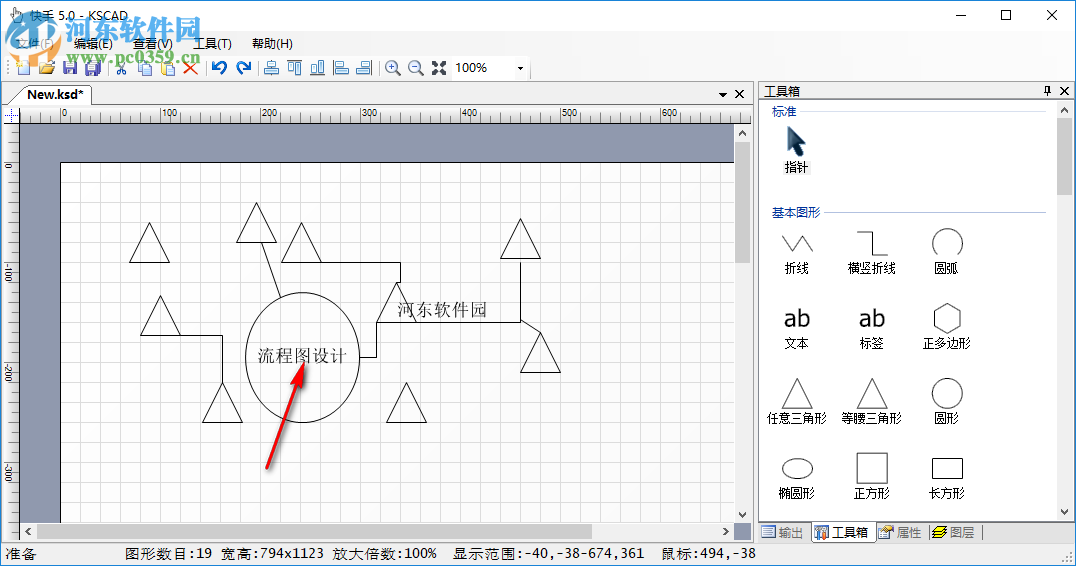Click the 图形数目:19 status bar entry
The image size is (1076, 566).
168,554
